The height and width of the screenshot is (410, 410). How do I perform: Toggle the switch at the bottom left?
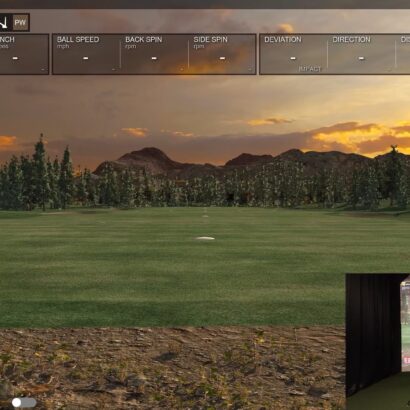tap(24, 402)
